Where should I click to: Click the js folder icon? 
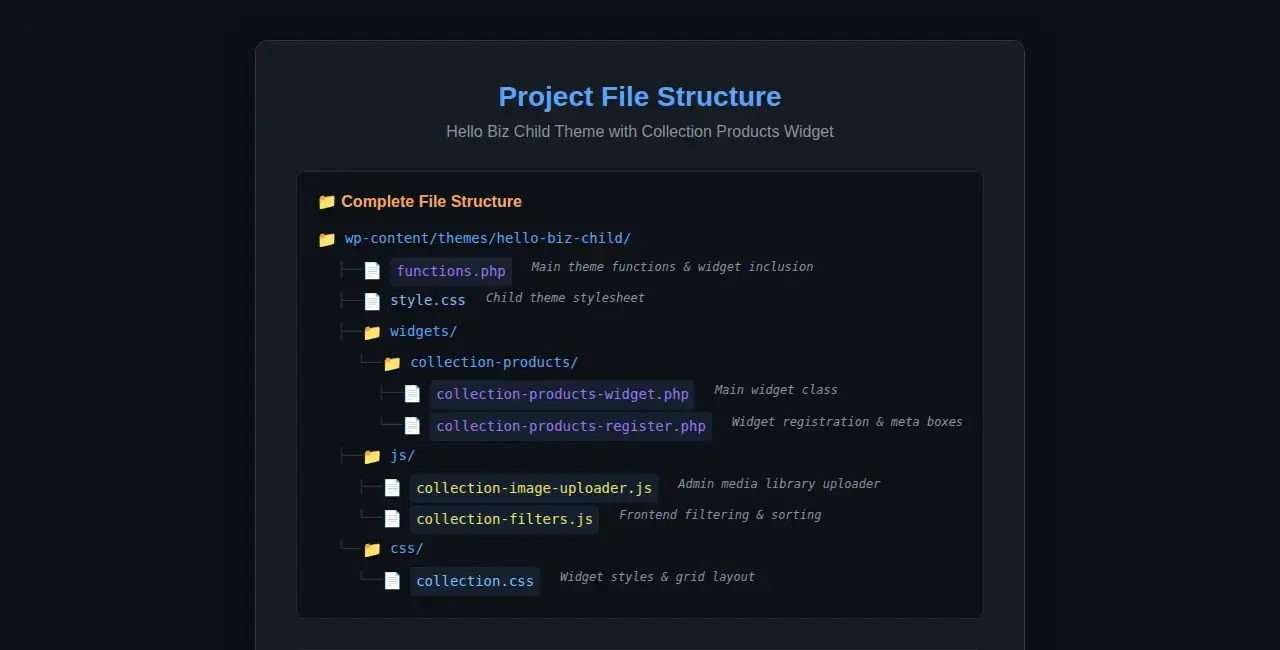[x=372, y=457]
